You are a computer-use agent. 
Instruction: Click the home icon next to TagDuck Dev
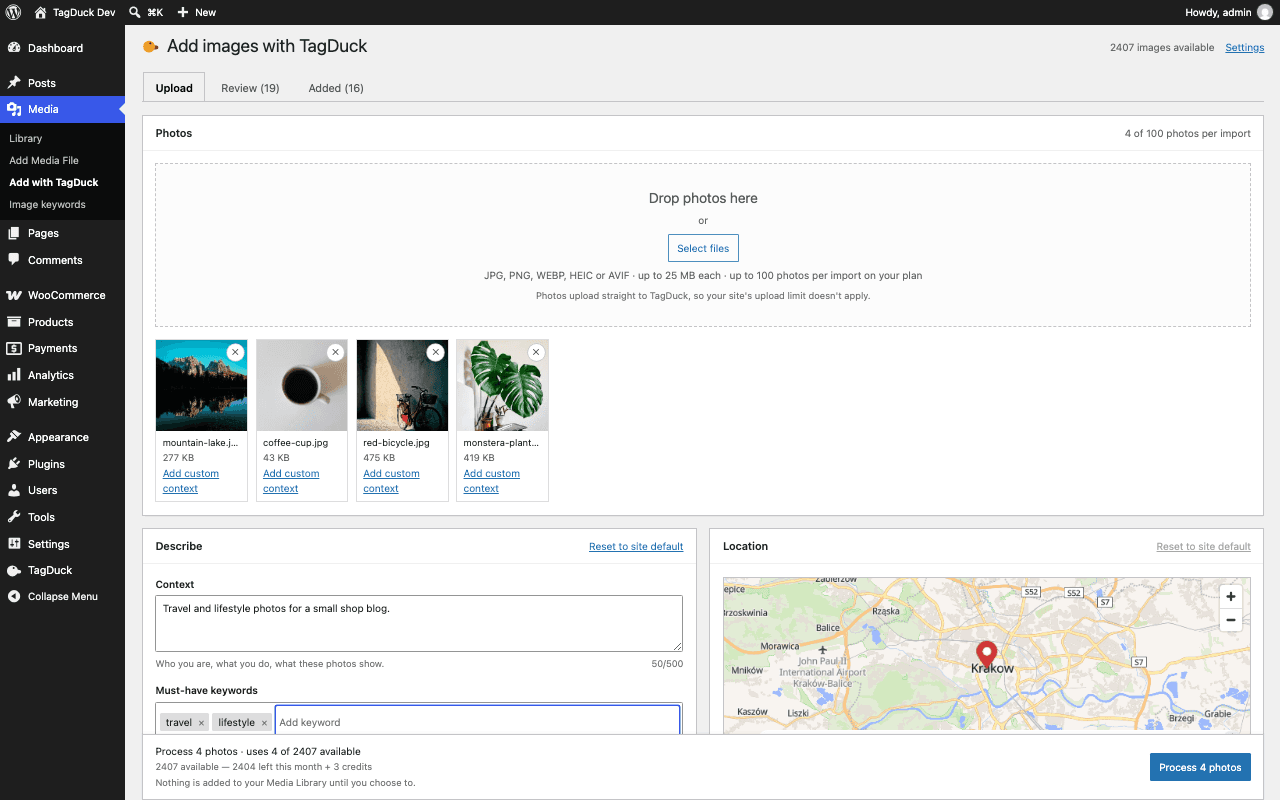pos(40,12)
